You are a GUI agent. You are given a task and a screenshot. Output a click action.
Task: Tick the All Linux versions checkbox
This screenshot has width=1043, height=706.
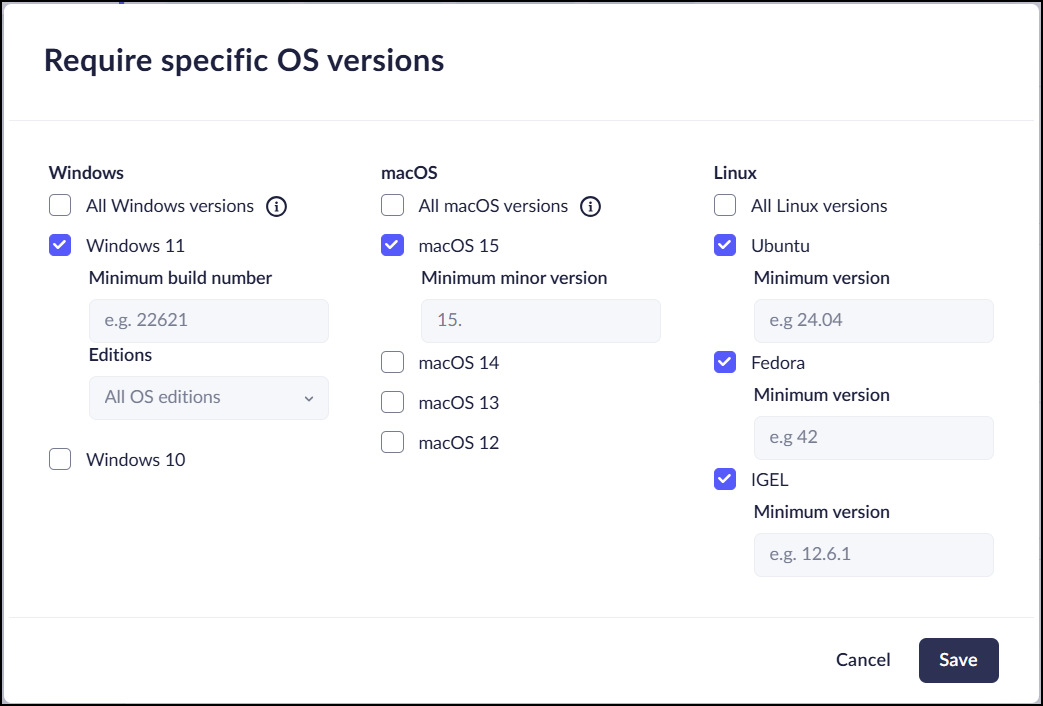(725, 206)
